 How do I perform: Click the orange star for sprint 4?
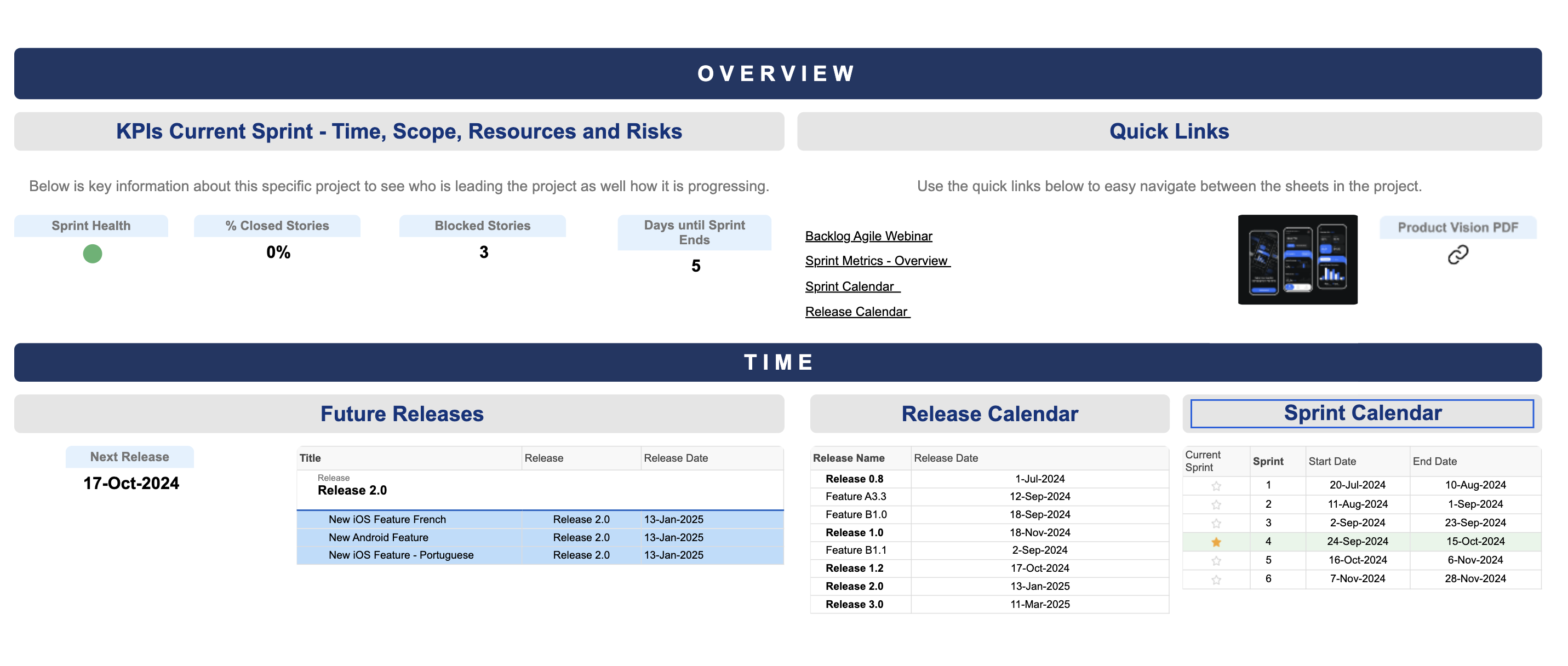(x=1216, y=542)
